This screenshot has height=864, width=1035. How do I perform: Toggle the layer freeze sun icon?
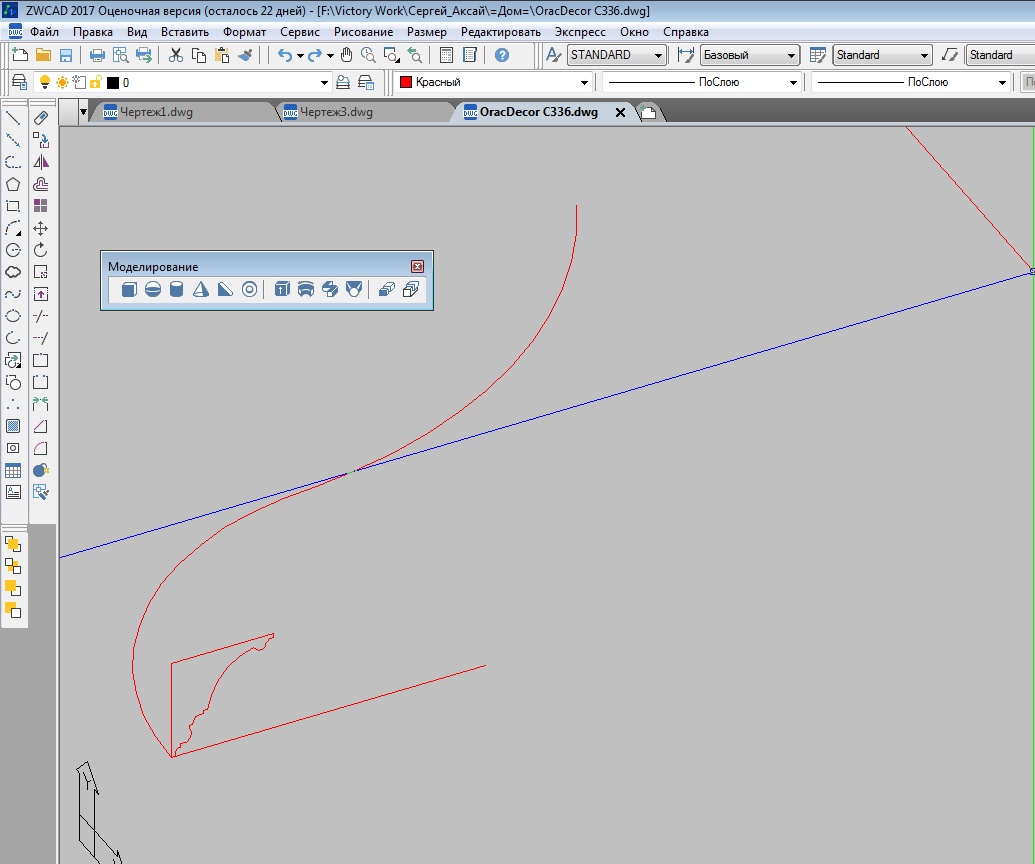pos(62,83)
